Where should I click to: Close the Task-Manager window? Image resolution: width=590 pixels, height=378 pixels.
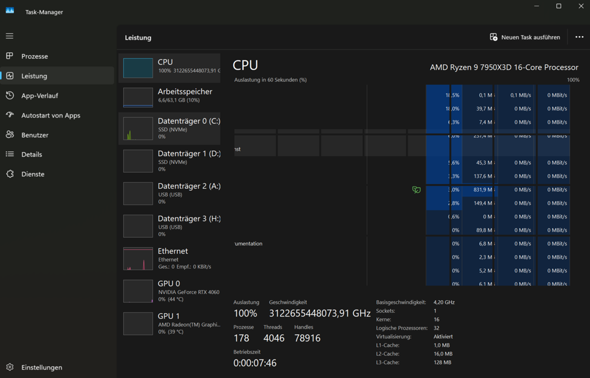coord(581,6)
